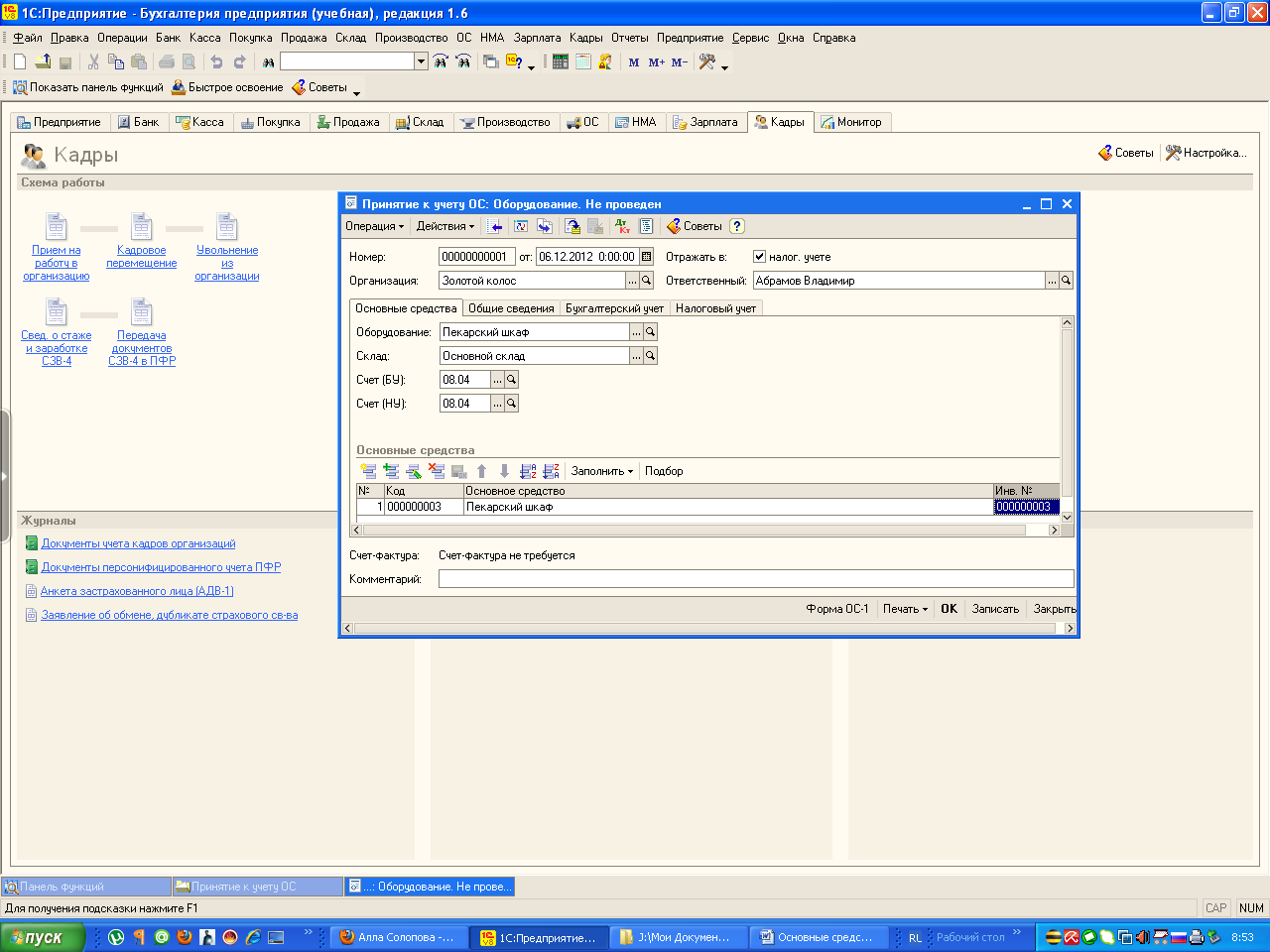1270x952 pixels.
Task: Click the horizontal scrollbar of Основные средства table
Action: click(x=706, y=531)
